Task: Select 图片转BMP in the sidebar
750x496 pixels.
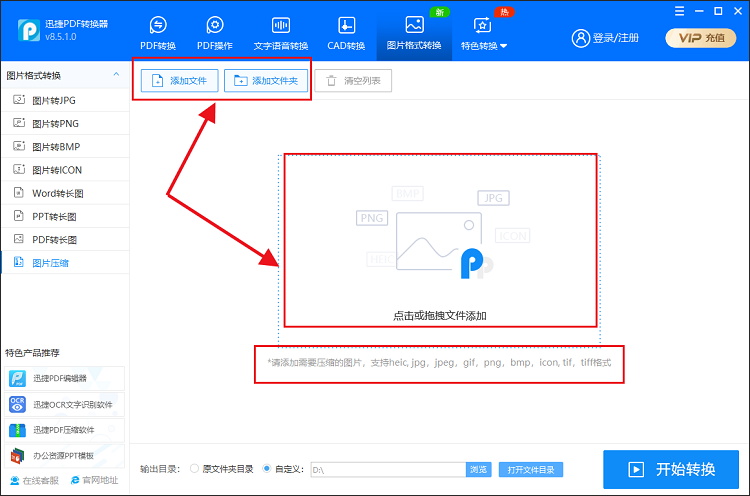Action: (x=66, y=146)
